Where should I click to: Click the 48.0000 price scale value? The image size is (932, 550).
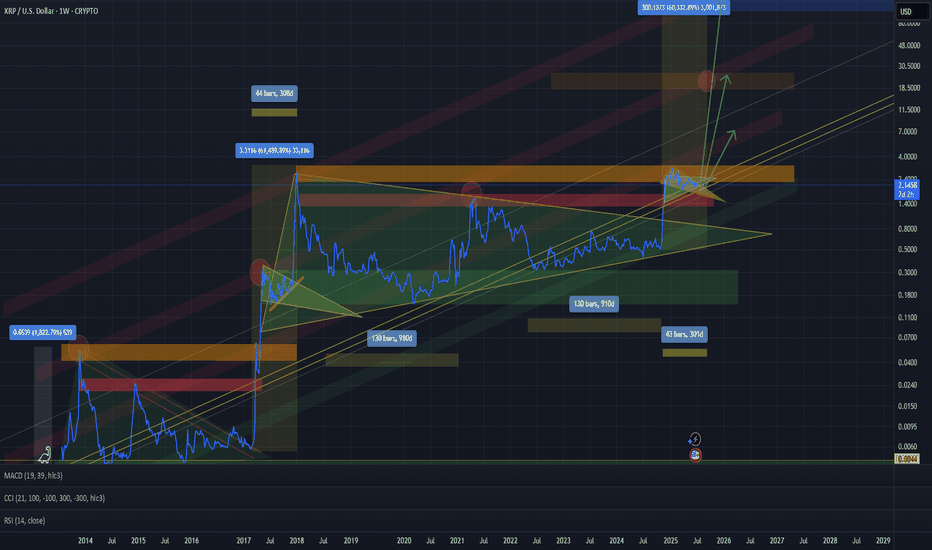(909, 45)
